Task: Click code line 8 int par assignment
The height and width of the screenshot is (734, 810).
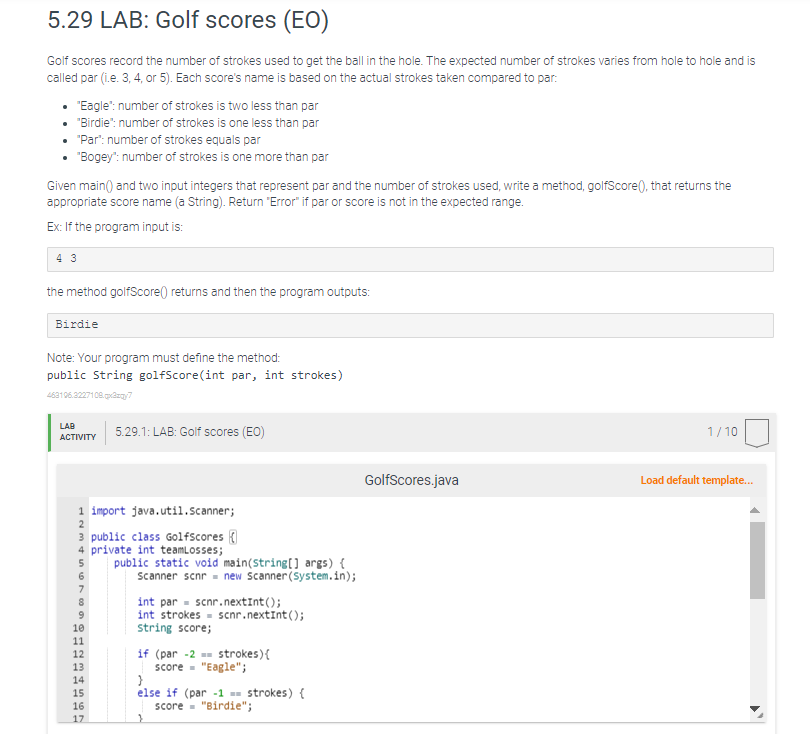Action: click(x=209, y=602)
